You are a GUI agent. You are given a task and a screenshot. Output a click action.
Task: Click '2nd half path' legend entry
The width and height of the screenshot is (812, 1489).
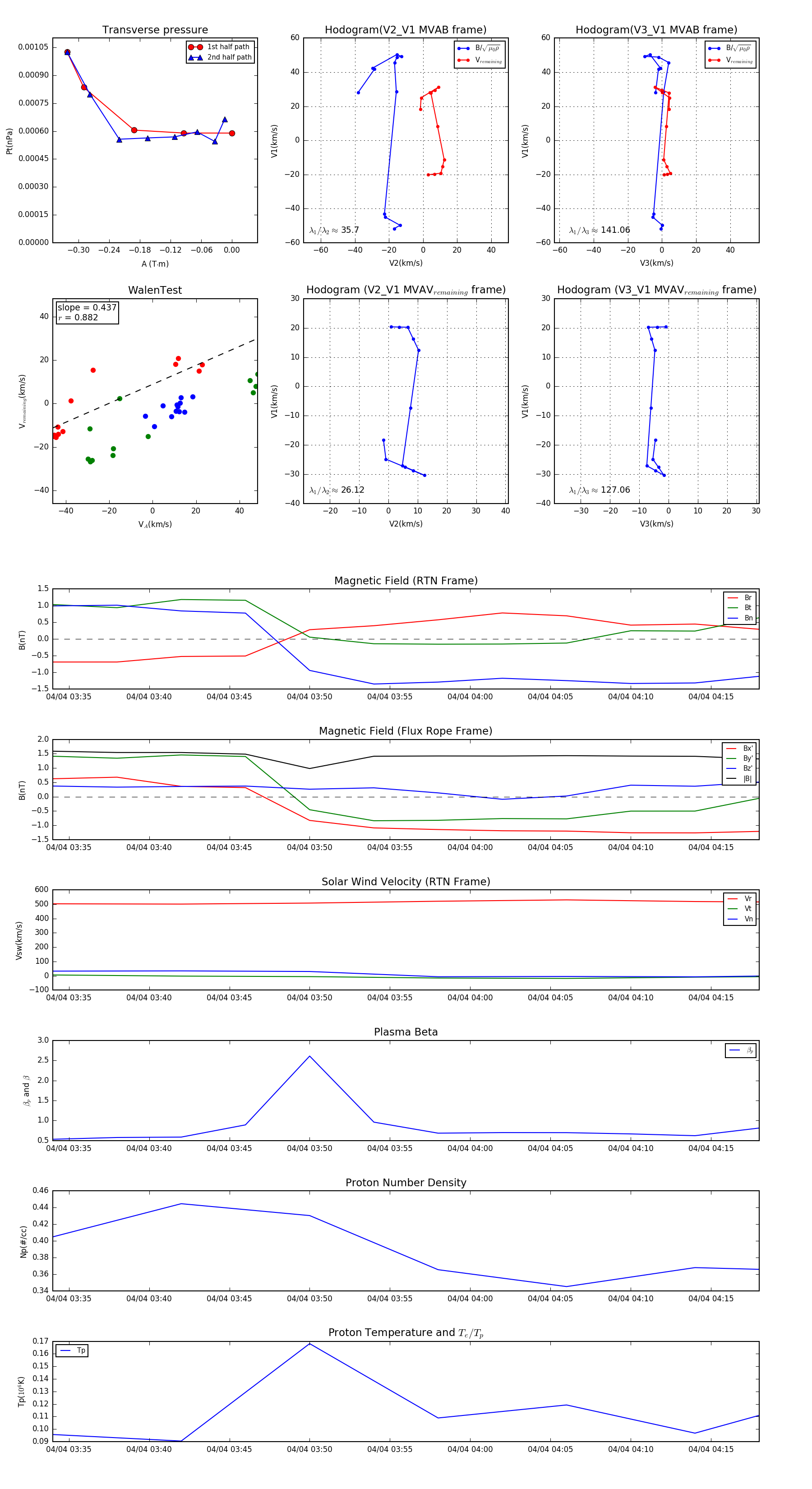coord(220,57)
